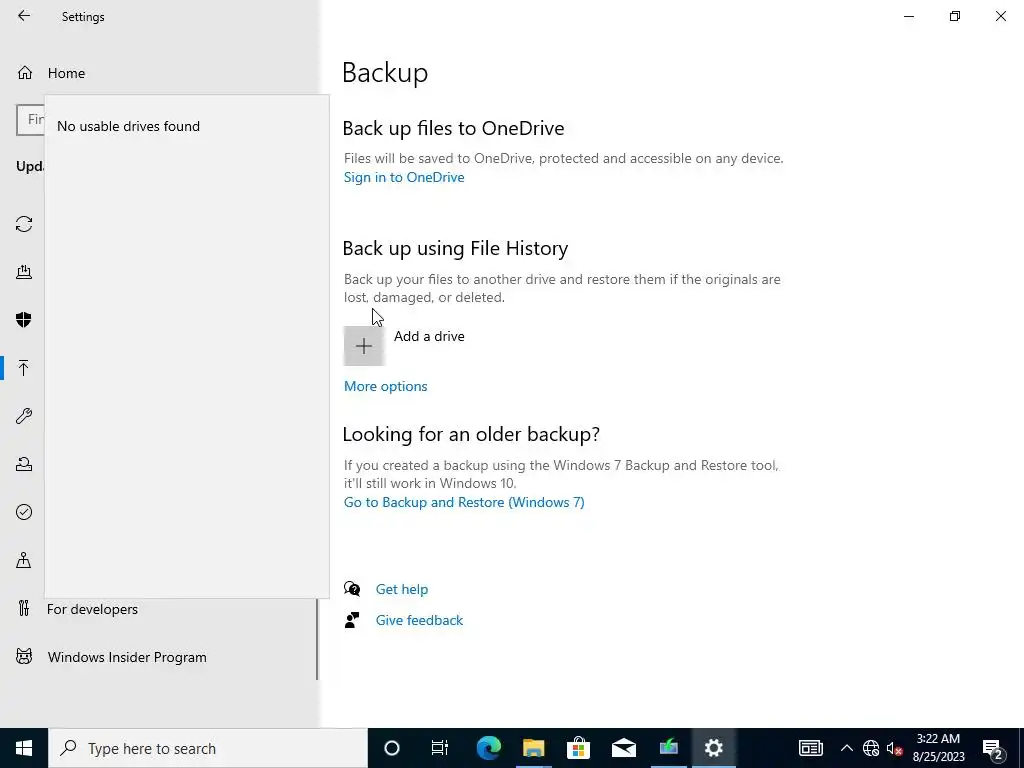Click the Sign in to OneDrive link
Screen dimensions: 1024x768
pyautogui.click(x=404, y=178)
